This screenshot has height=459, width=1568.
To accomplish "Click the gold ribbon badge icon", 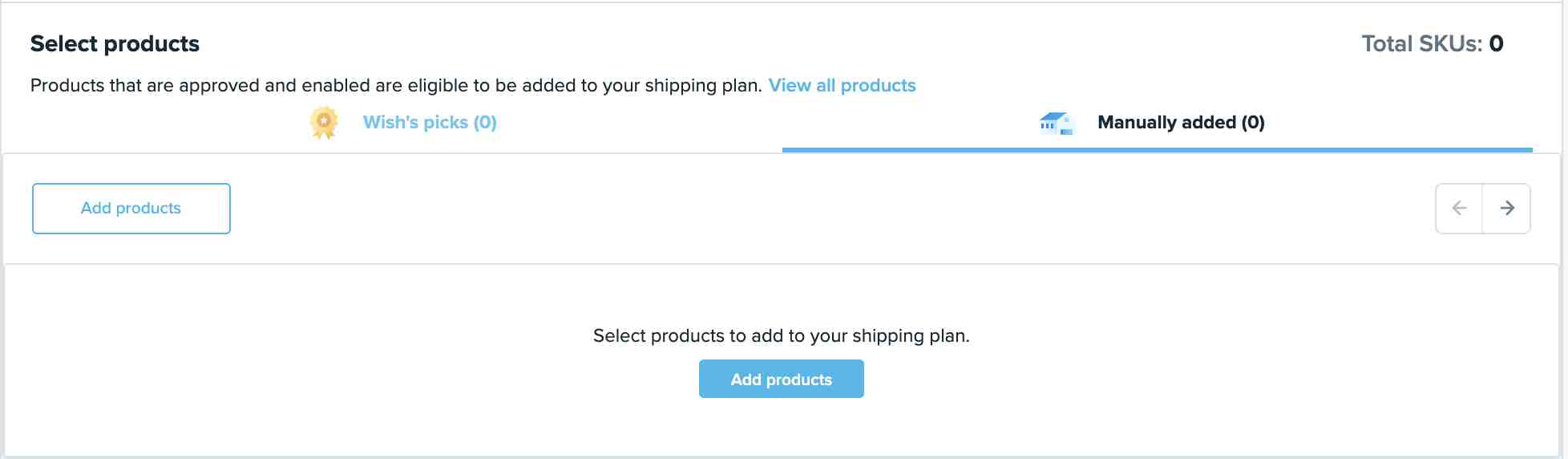I will [x=324, y=123].
